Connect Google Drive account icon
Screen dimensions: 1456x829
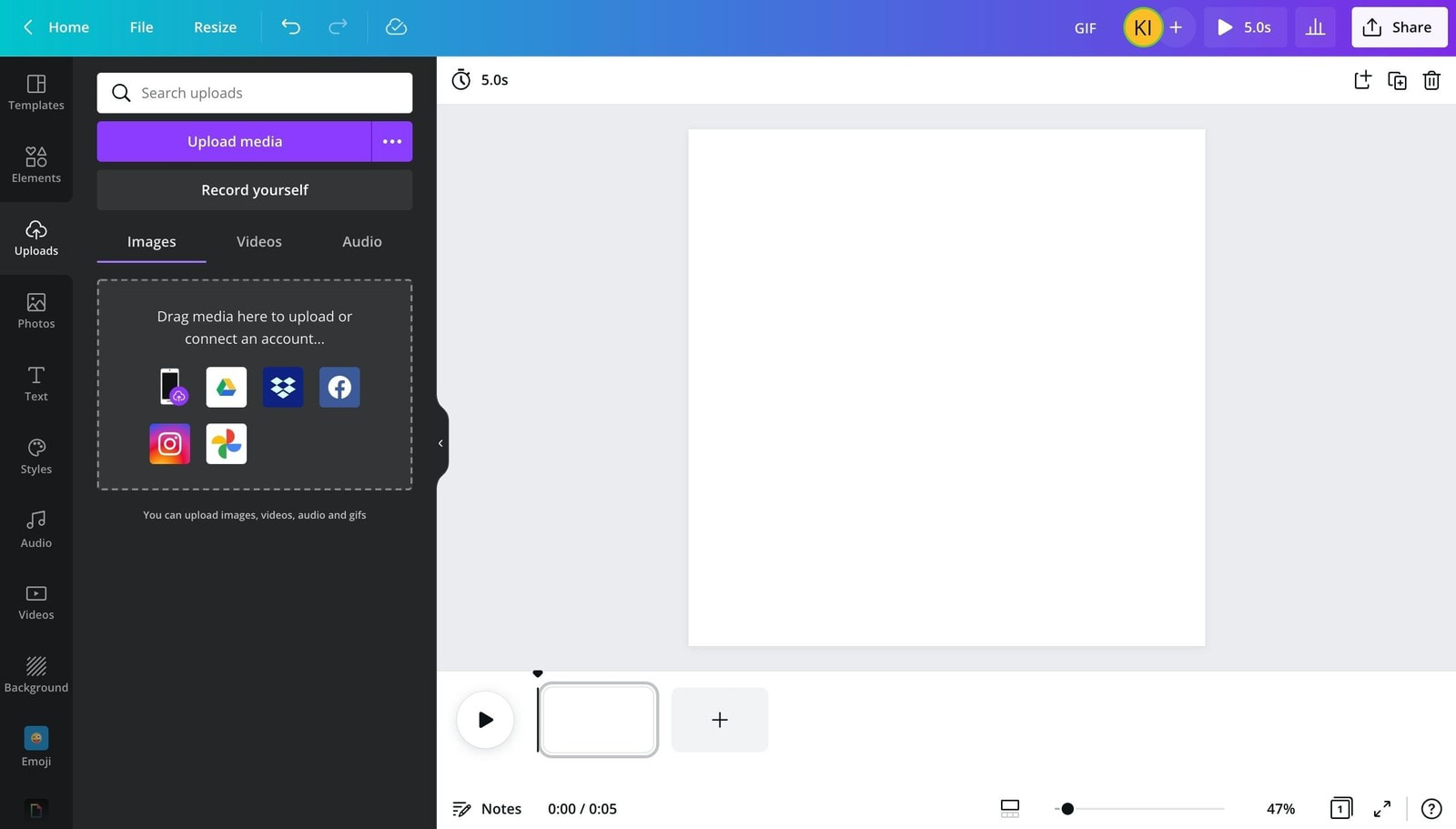[x=226, y=388]
